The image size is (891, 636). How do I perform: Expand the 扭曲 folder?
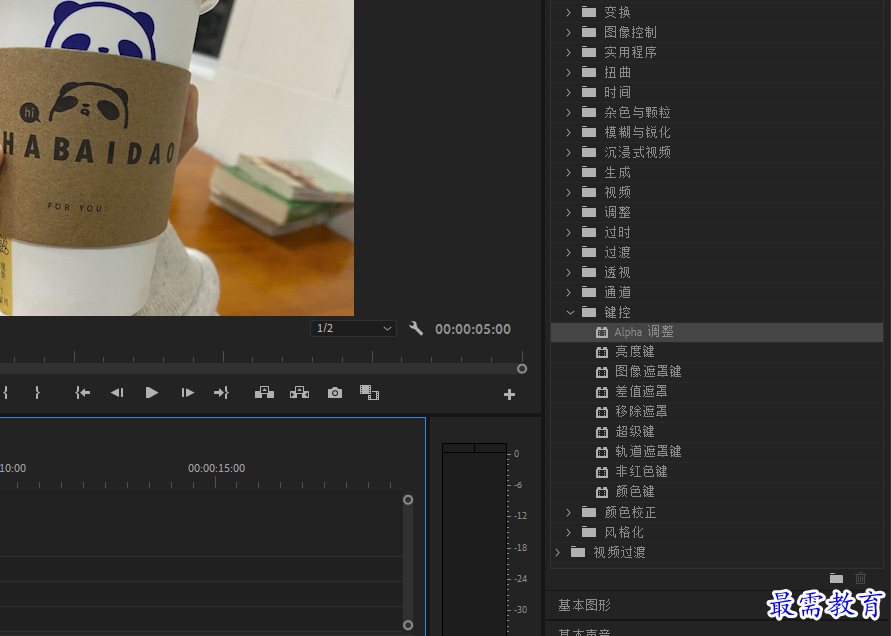coord(568,72)
